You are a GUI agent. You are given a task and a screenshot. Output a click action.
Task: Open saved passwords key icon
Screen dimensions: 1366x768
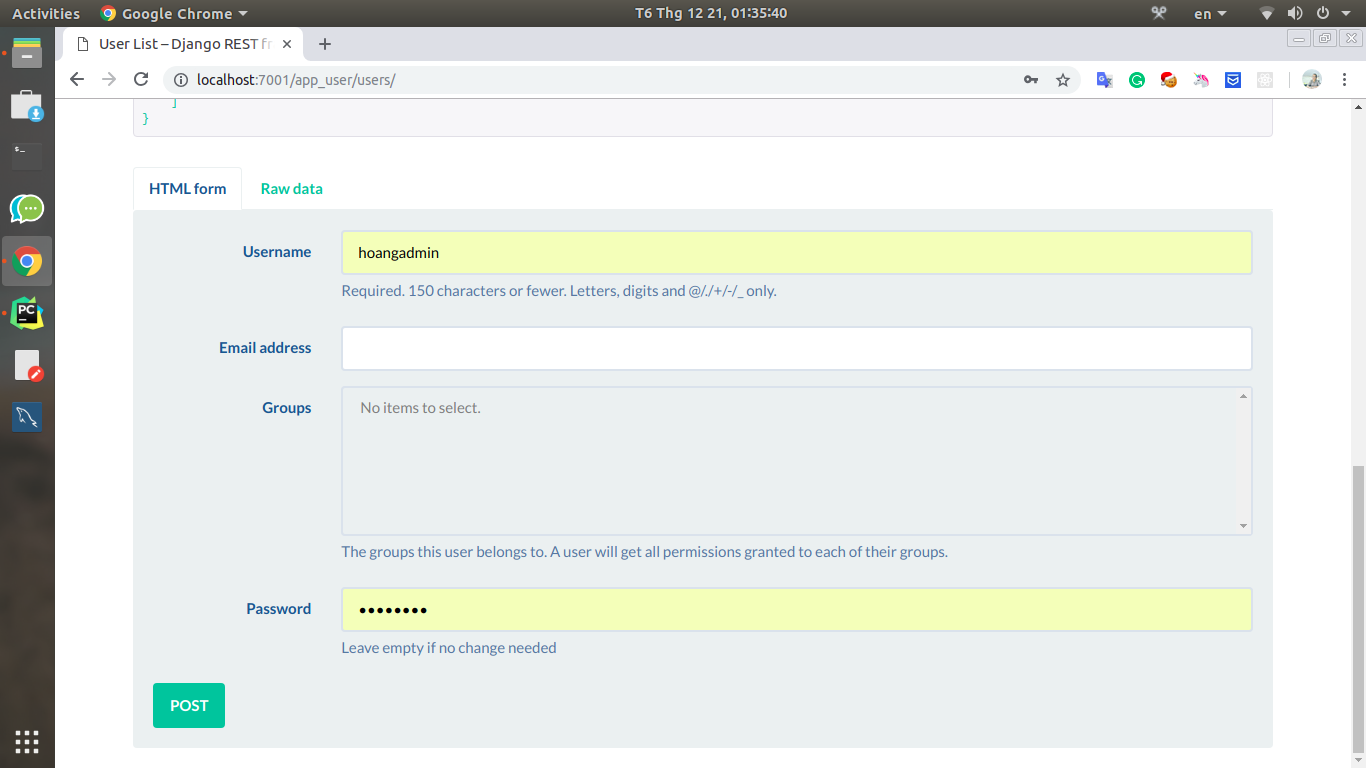tap(1031, 80)
